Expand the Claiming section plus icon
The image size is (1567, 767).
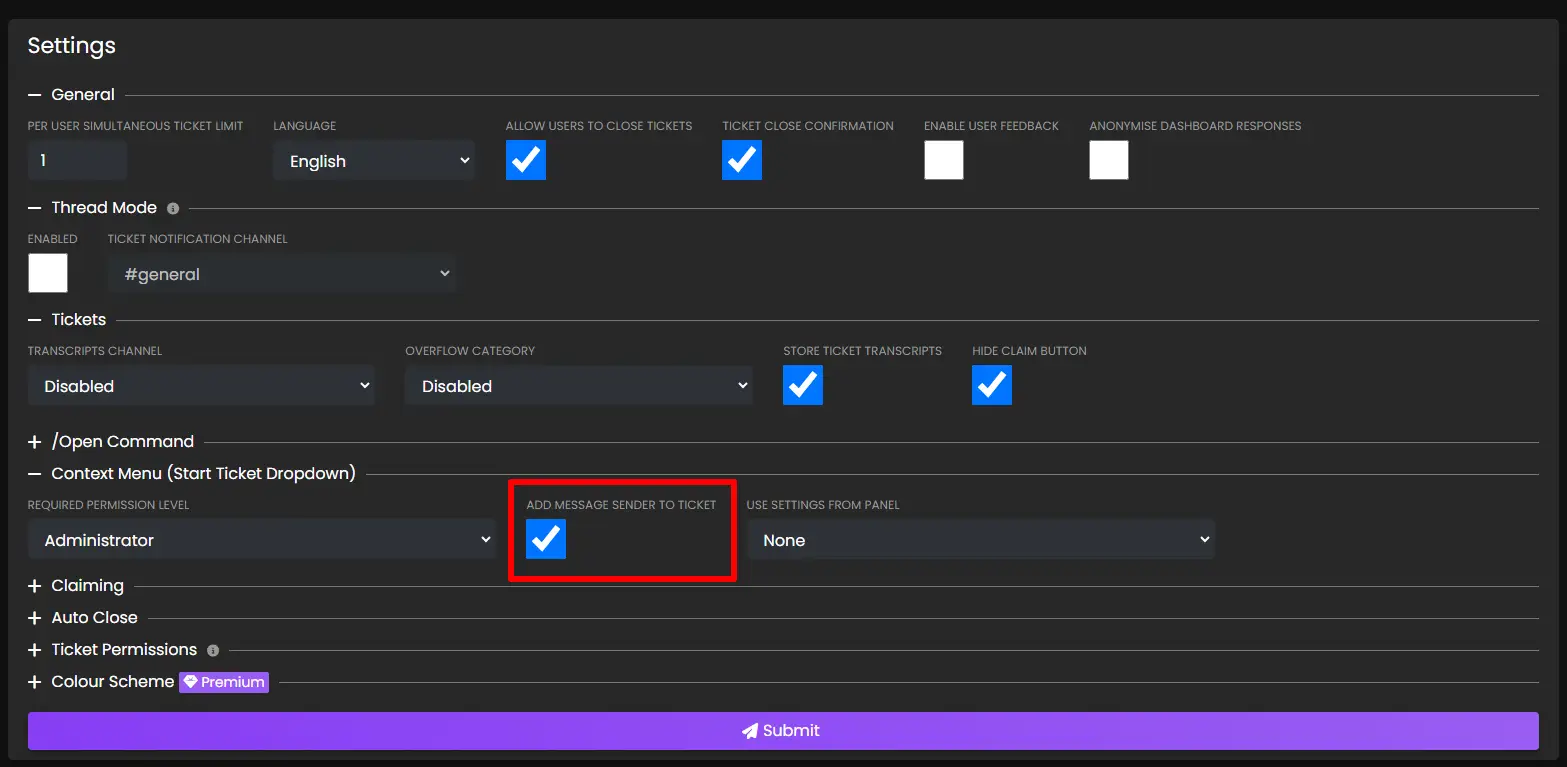[35, 586]
